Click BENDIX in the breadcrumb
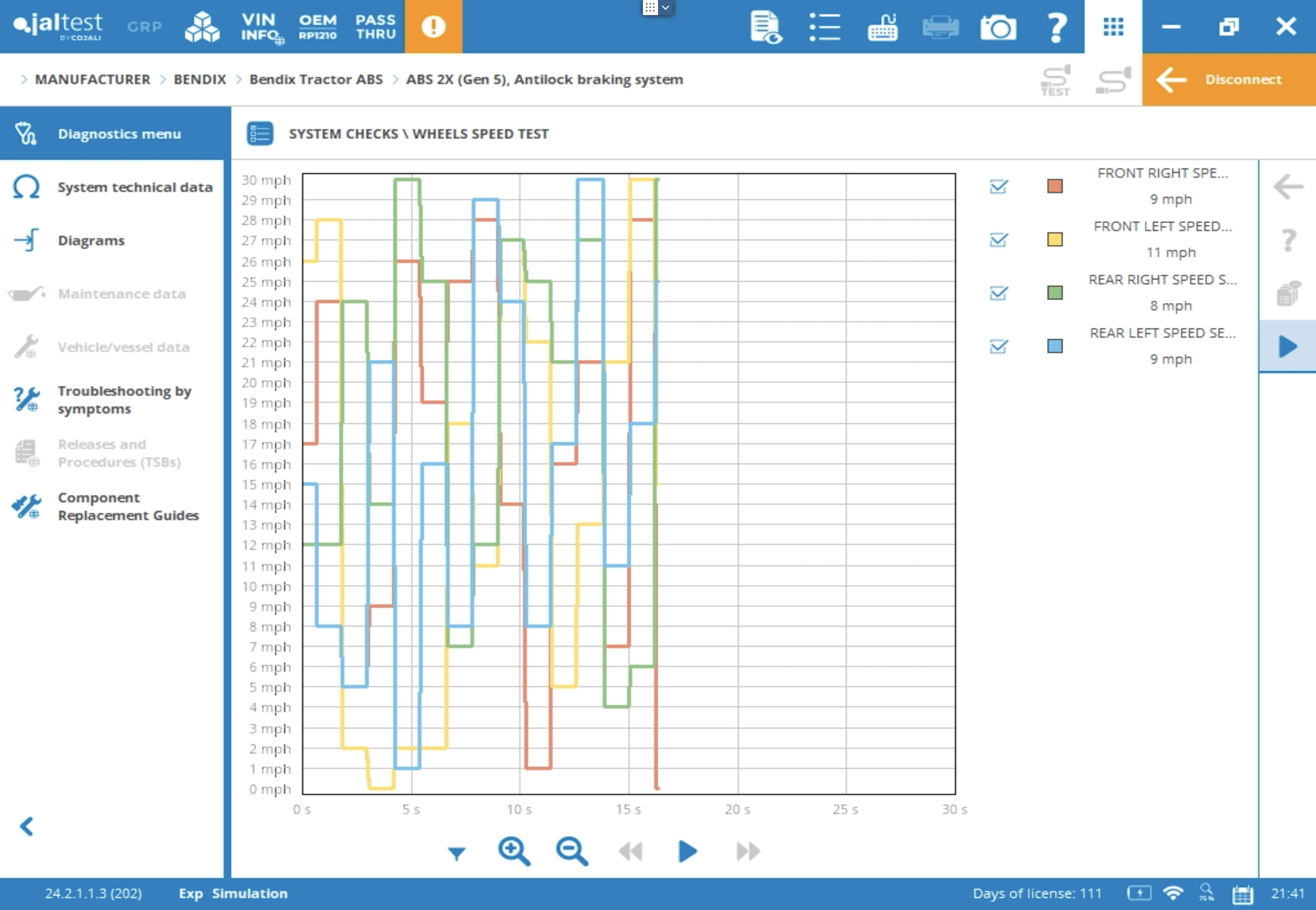1316x910 pixels. [x=199, y=79]
